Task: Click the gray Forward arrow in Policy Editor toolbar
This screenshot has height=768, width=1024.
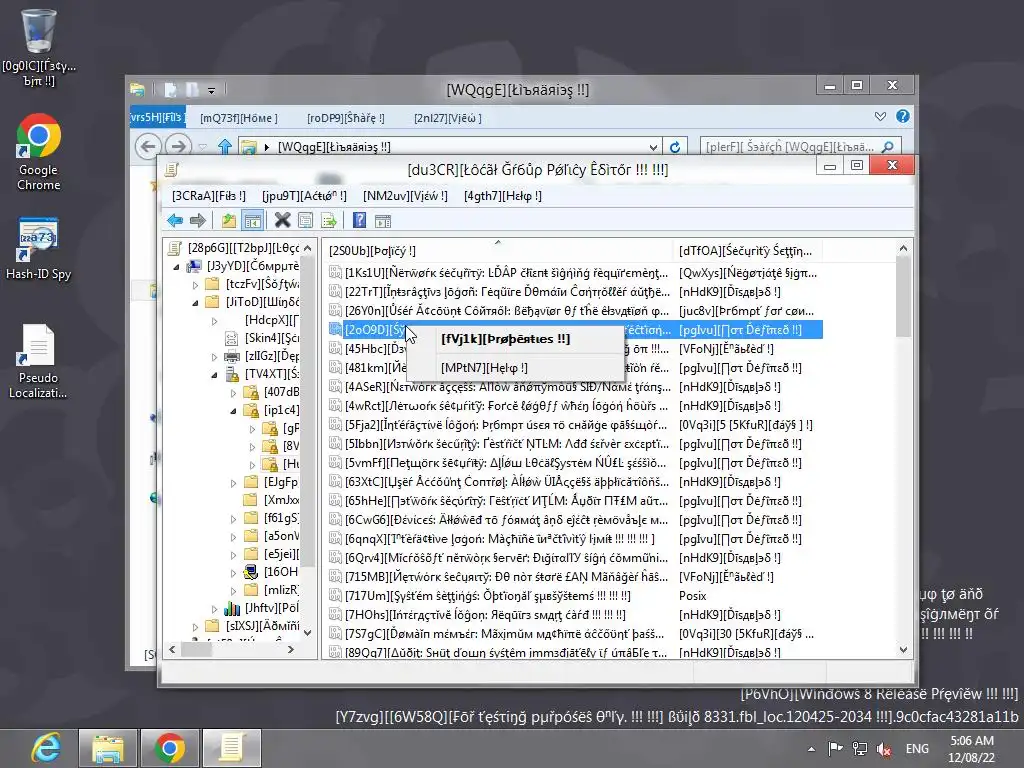Action: (x=197, y=221)
